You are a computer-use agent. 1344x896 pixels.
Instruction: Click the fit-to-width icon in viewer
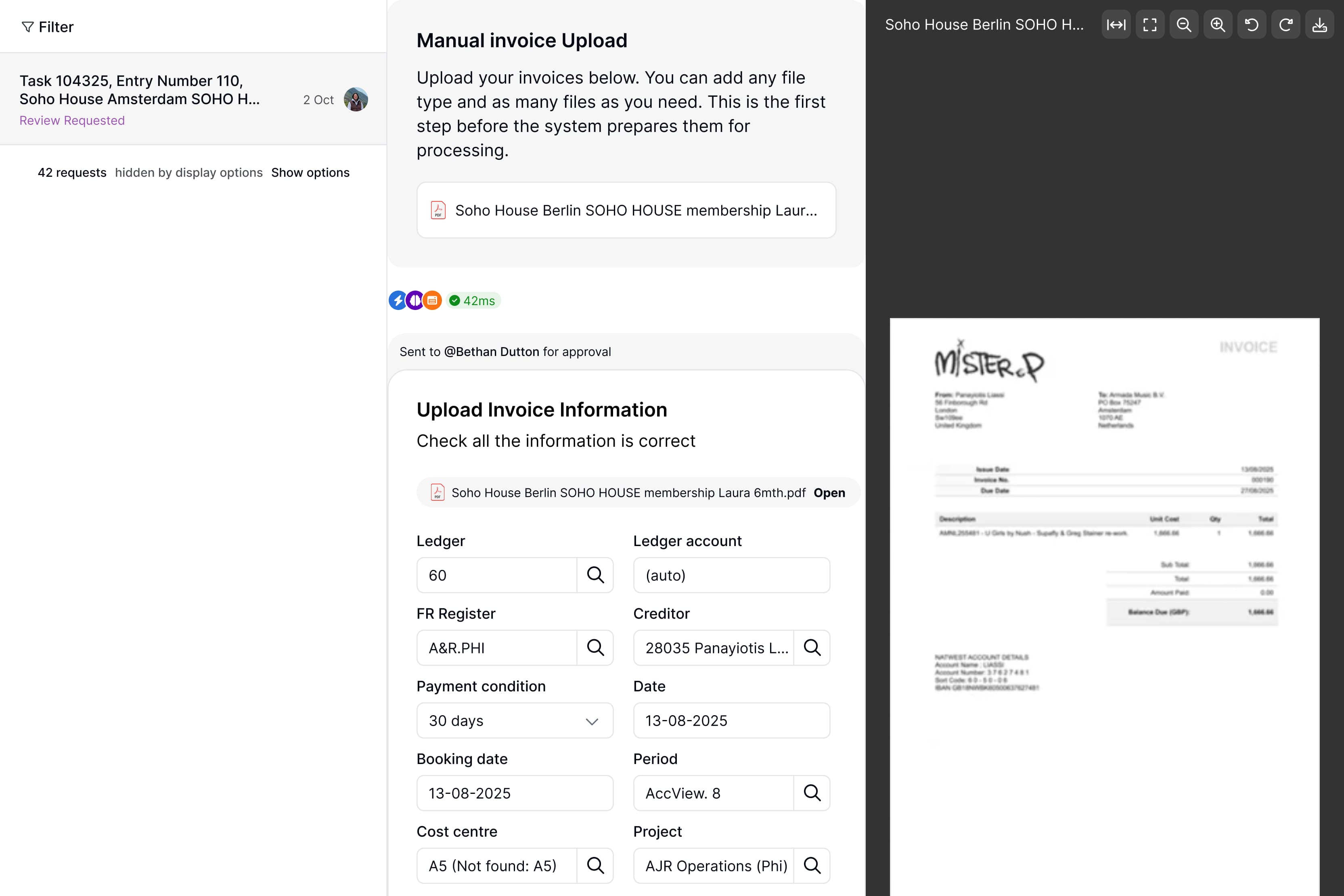(x=1116, y=25)
